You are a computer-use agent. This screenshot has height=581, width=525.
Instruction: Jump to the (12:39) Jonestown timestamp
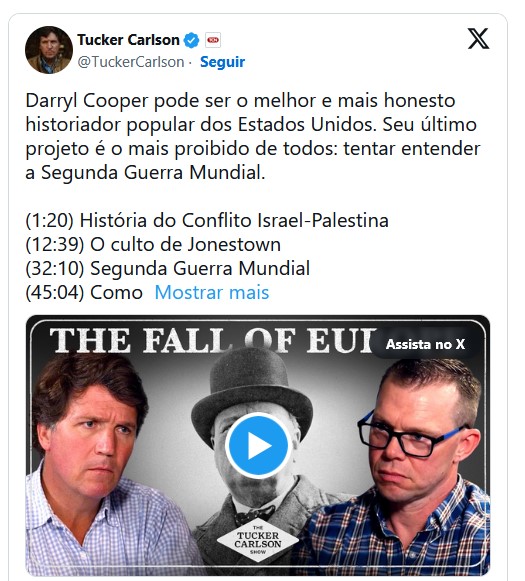pos(55,245)
